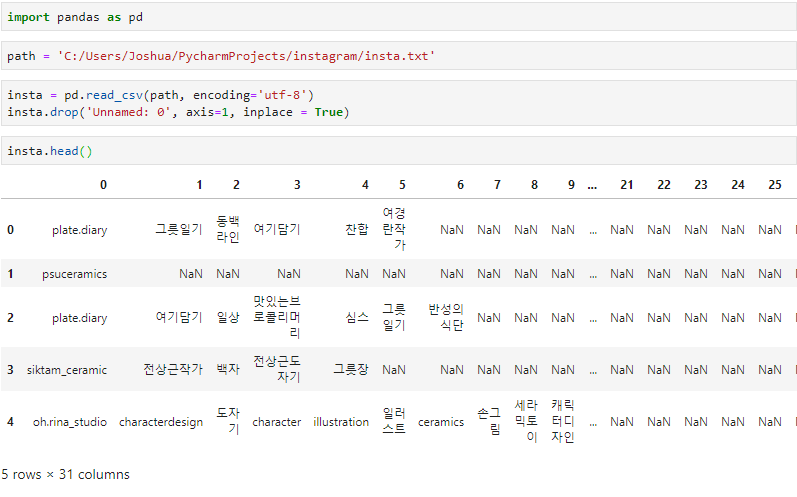
Task: Click the characterdesign cell
Action: [161, 422]
